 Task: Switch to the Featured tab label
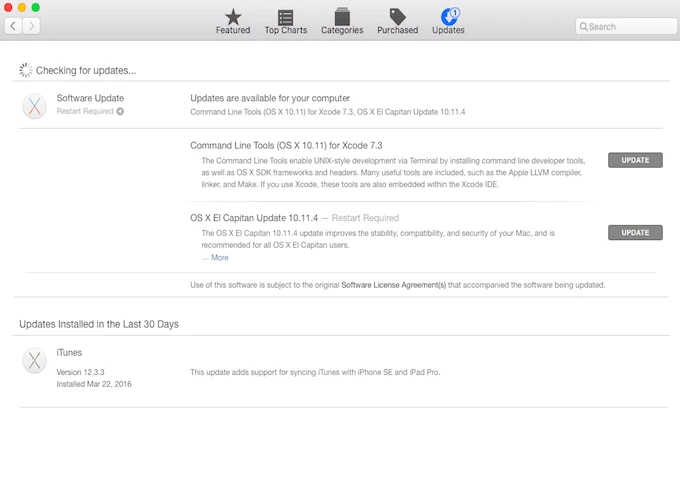[x=233, y=30]
